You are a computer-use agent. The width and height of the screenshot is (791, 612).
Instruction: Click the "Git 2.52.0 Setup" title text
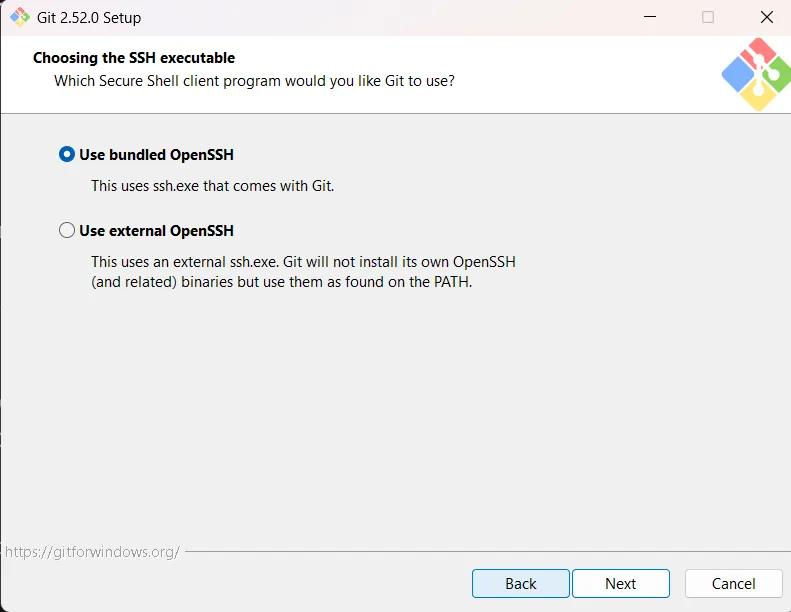(x=89, y=18)
